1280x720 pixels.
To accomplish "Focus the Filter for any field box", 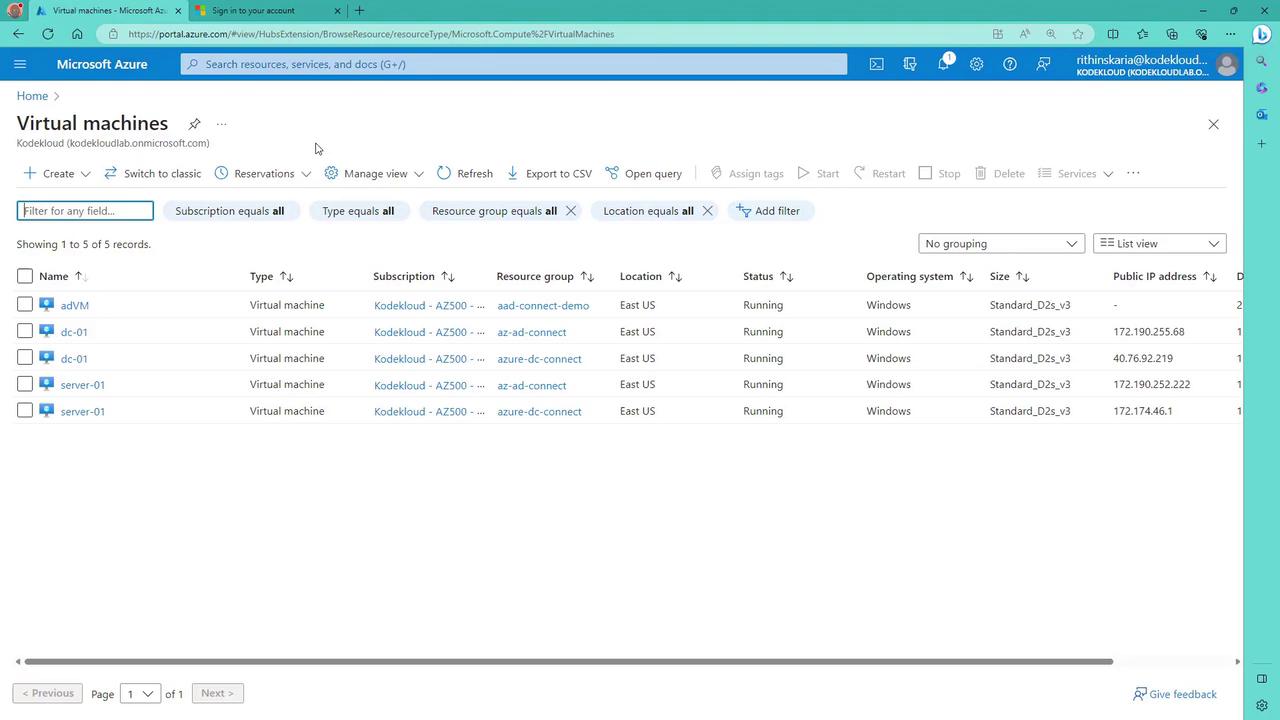I will pos(86,211).
